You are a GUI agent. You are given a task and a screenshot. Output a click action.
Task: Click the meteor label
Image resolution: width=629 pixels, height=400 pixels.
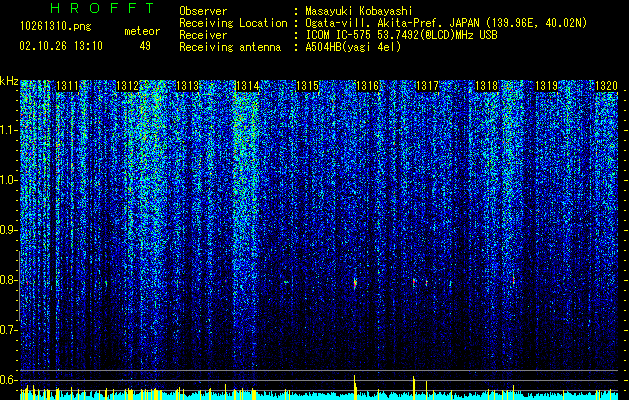142,31
